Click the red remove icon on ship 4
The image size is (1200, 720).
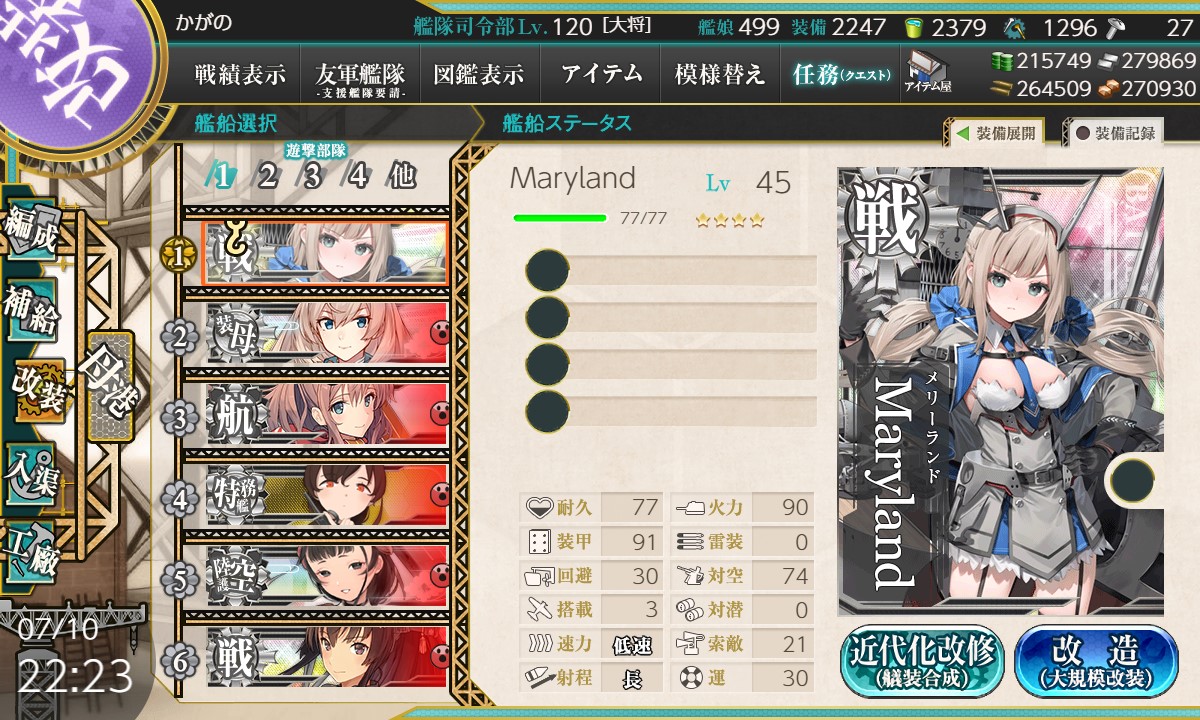tap(439, 494)
